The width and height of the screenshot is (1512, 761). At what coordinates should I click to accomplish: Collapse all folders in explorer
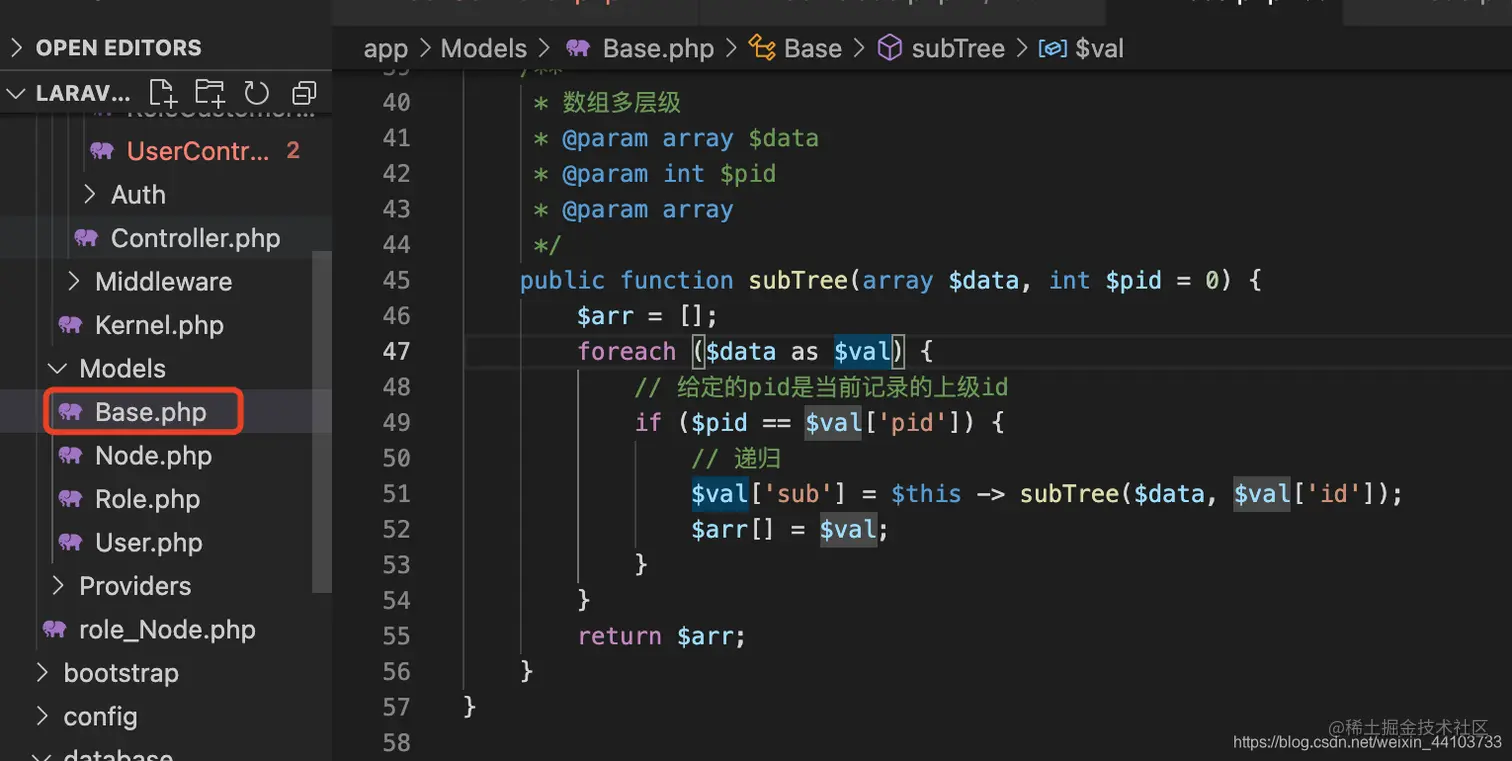304,93
